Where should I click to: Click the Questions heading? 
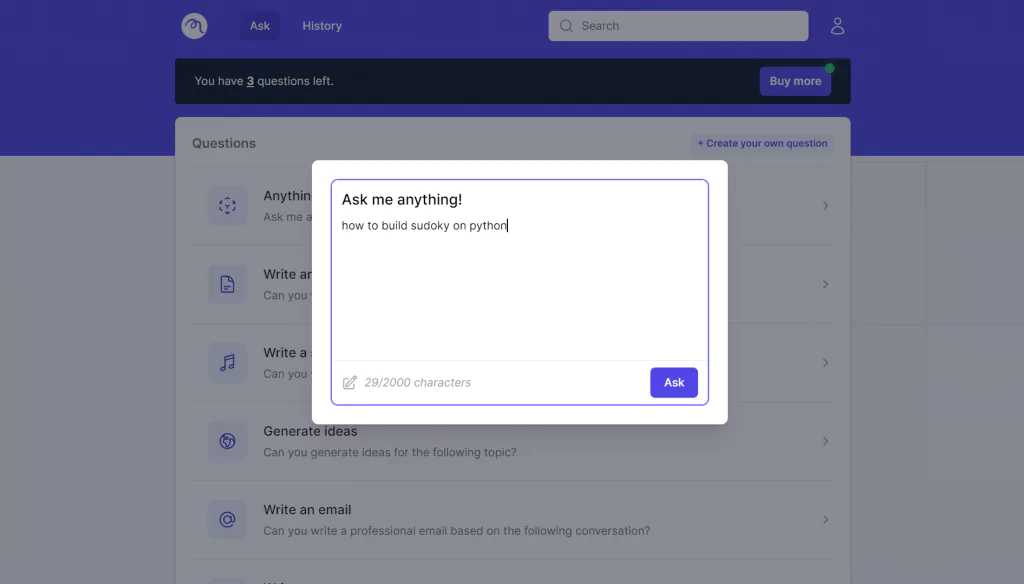(x=223, y=143)
